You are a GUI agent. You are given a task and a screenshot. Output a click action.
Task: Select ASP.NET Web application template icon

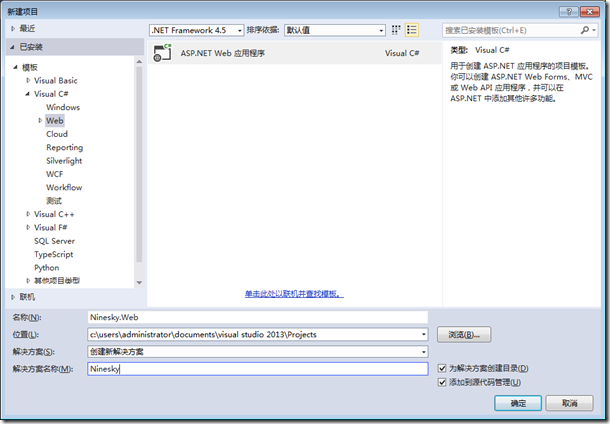pyautogui.click(x=161, y=52)
